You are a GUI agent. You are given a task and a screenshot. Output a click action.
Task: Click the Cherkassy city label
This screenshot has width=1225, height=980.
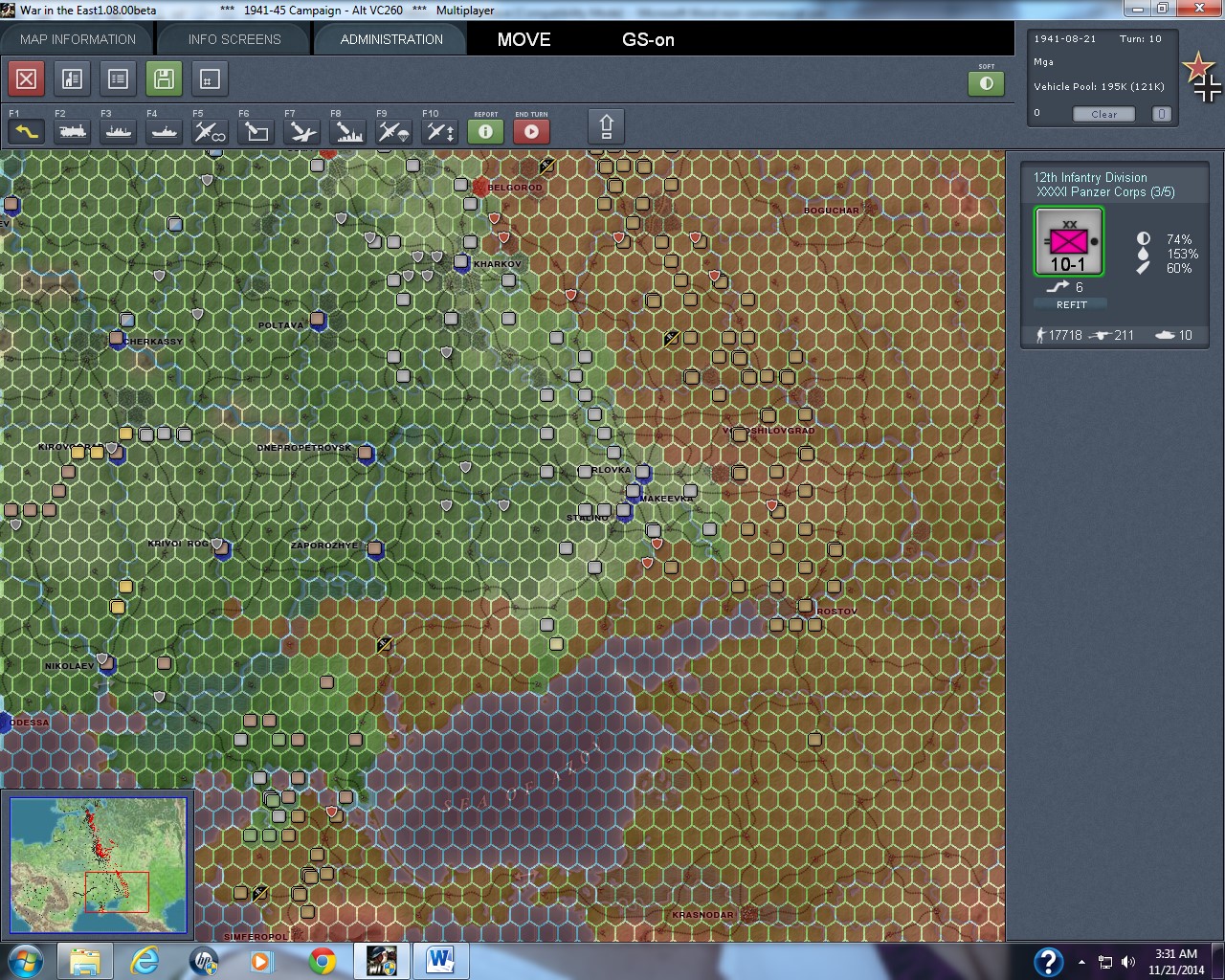coord(153,342)
